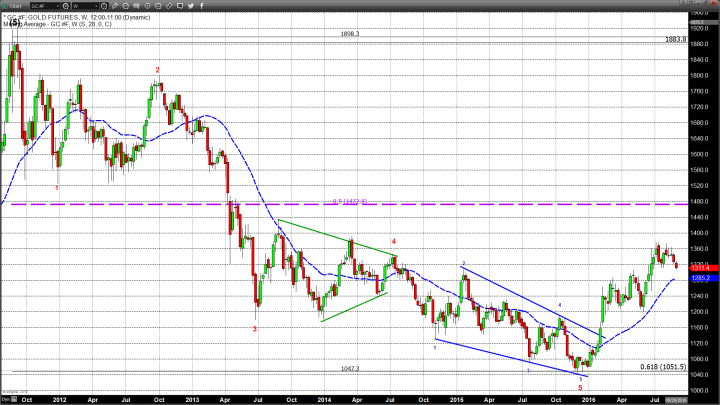Click the 1047.3 support line label
This screenshot has width=720, height=405.
[x=350, y=368]
